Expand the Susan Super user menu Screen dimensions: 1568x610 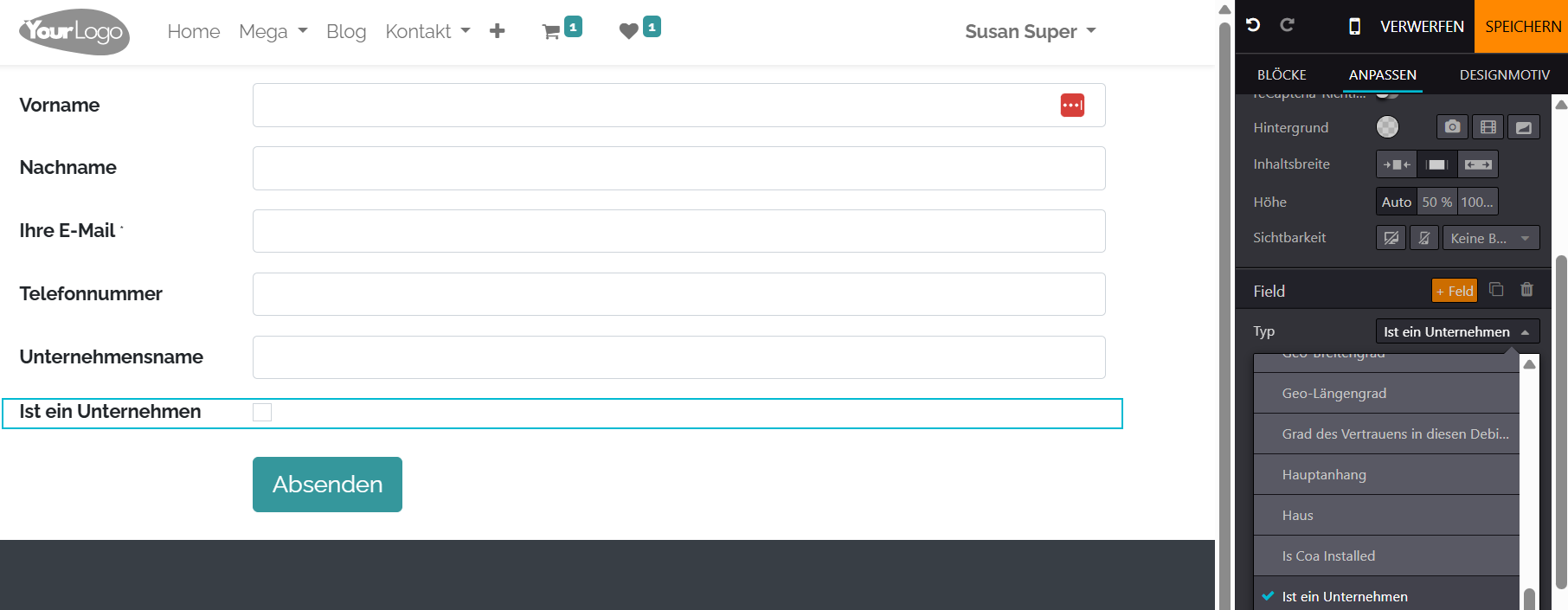tap(1030, 32)
